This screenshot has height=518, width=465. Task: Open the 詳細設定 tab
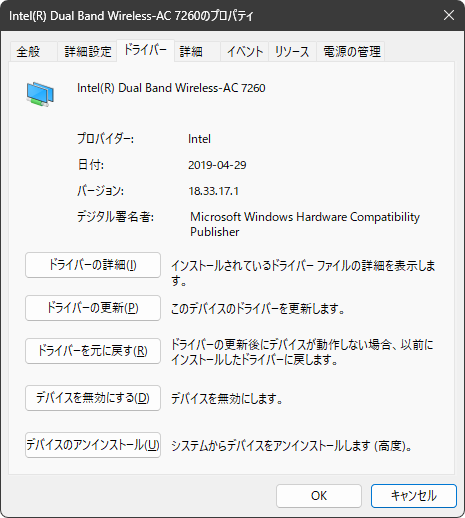pos(87,52)
